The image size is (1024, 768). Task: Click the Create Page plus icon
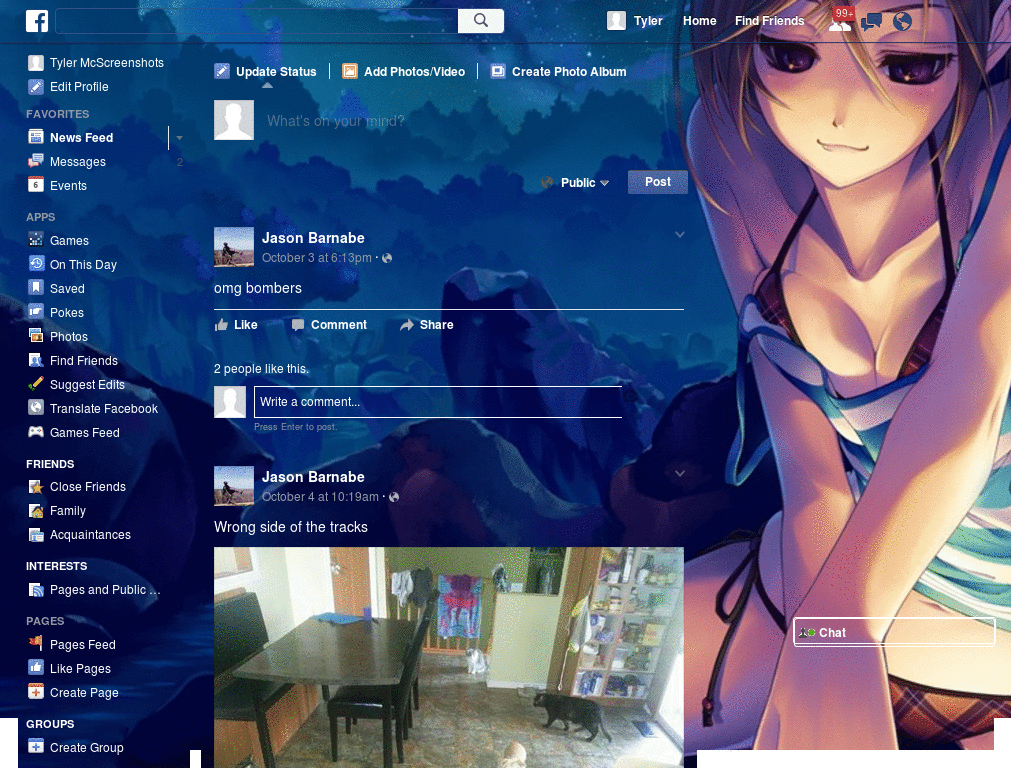click(36, 692)
